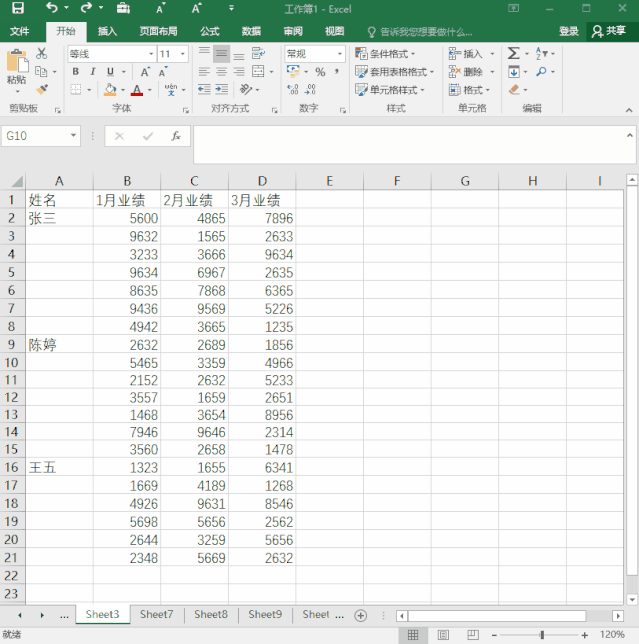The image size is (639, 644).
Task: Decrease indent
Action: [204, 90]
